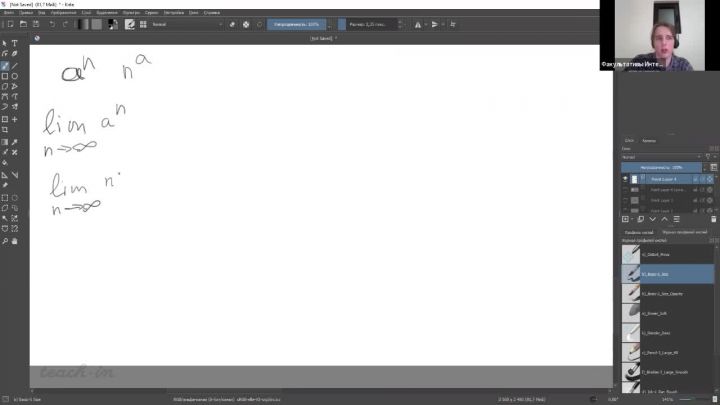The height and width of the screenshot is (405, 720).
Task: Activate the Zoom magnifier tool
Action: pos(5,241)
